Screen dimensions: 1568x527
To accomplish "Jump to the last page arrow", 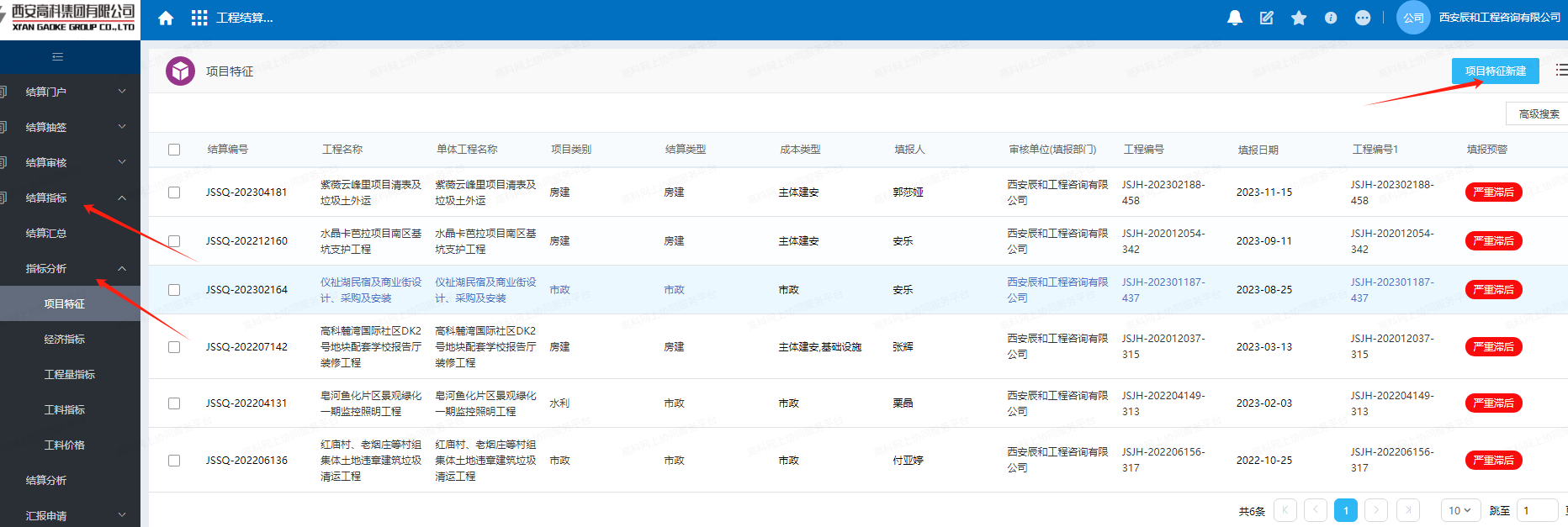I will click(x=1408, y=510).
